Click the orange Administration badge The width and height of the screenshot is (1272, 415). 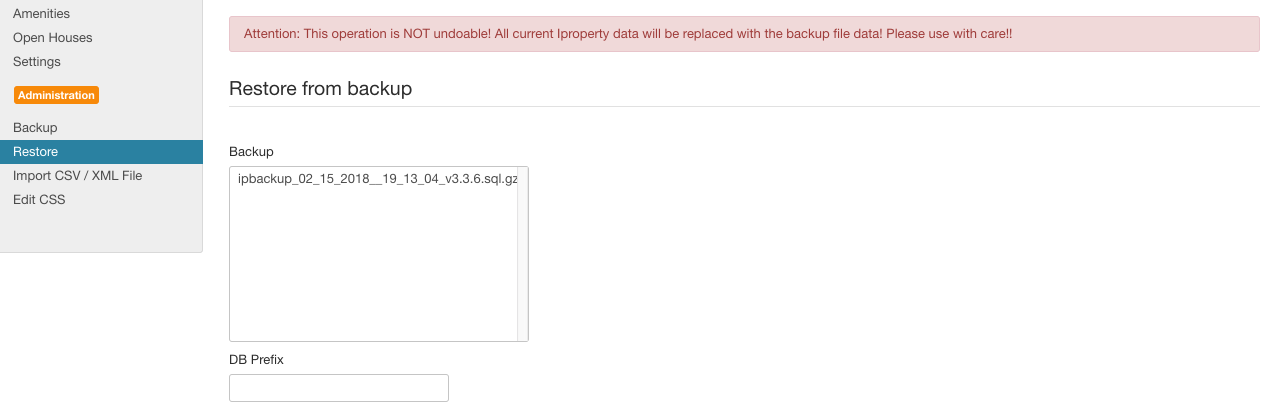point(56,95)
